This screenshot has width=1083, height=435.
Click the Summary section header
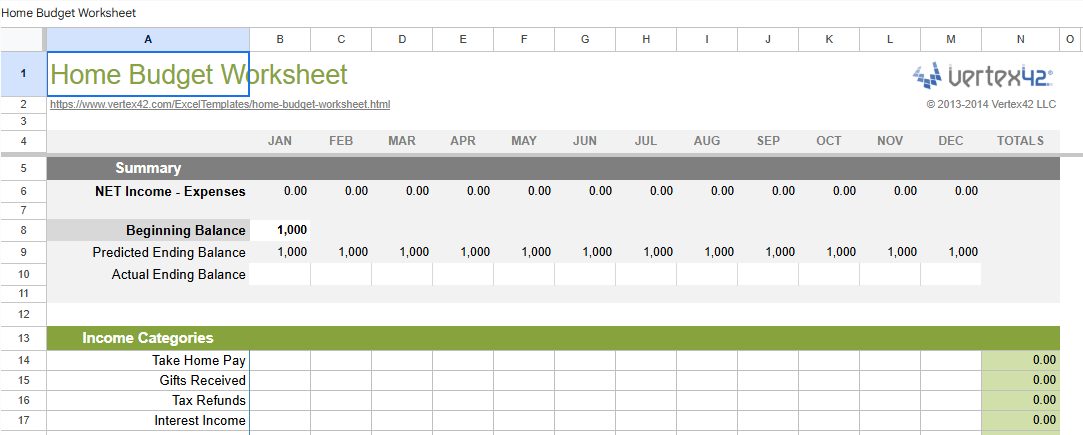click(148, 168)
